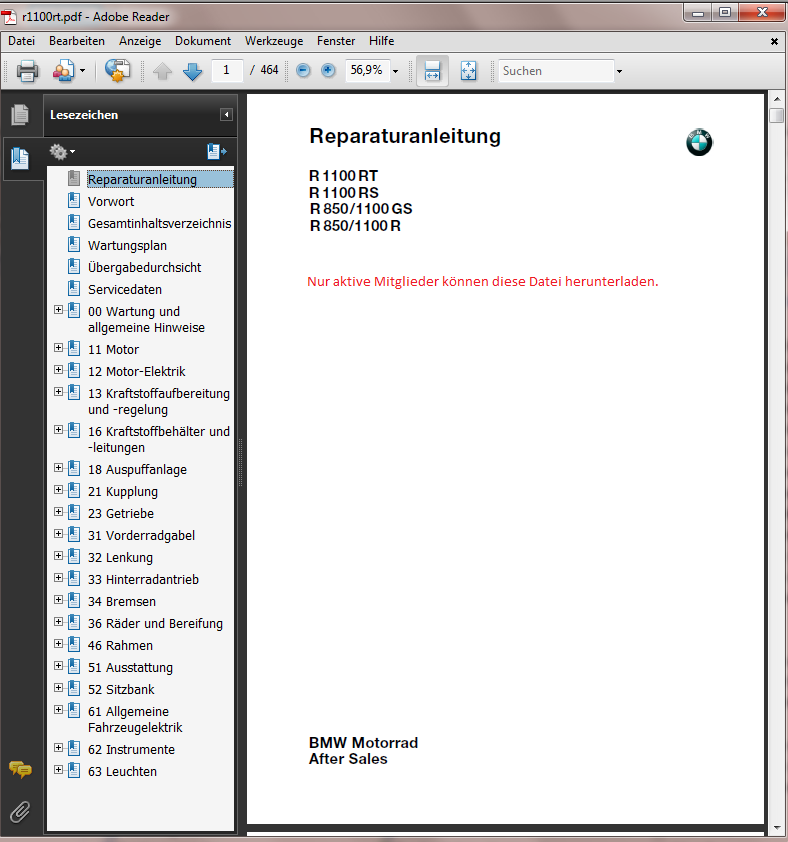The height and width of the screenshot is (842, 788).
Task: Click the document scrollbar down arrow
Action: [777, 828]
